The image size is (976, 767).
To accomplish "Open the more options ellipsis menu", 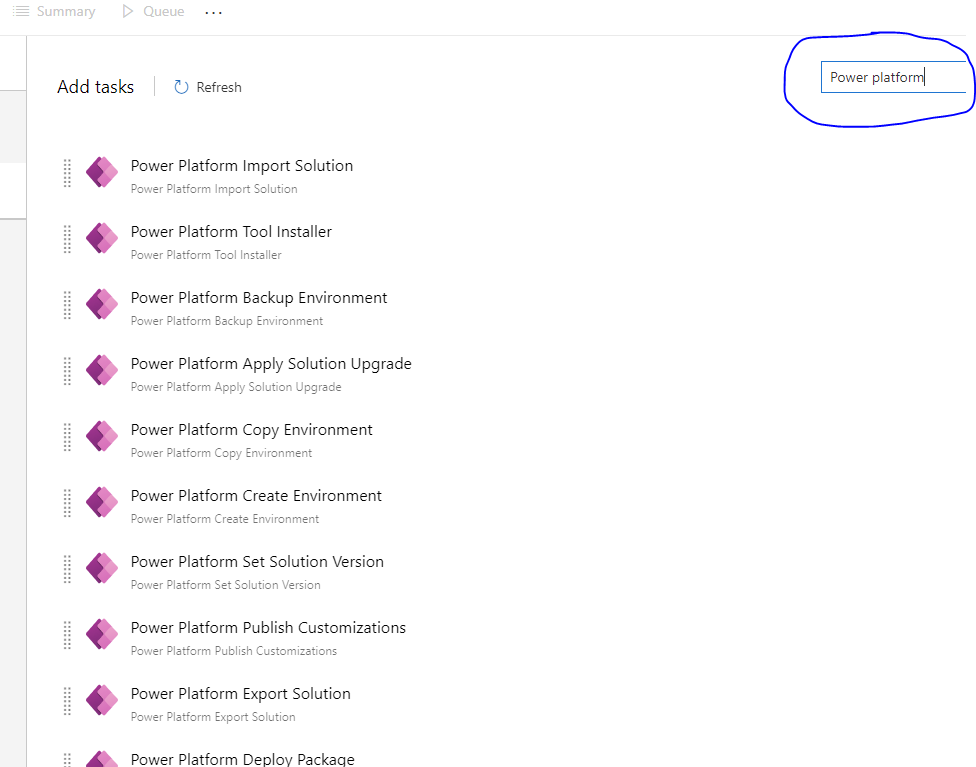I will click(x=214, y=12).
